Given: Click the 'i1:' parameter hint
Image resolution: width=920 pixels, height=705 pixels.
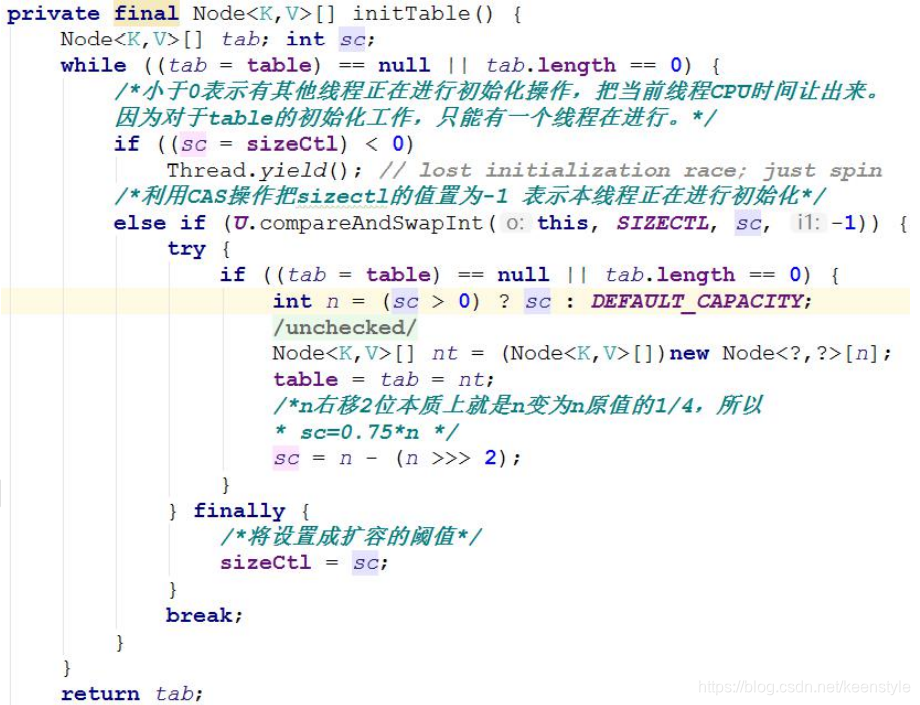Looking at the screenshot, I should tap(809, 223).
